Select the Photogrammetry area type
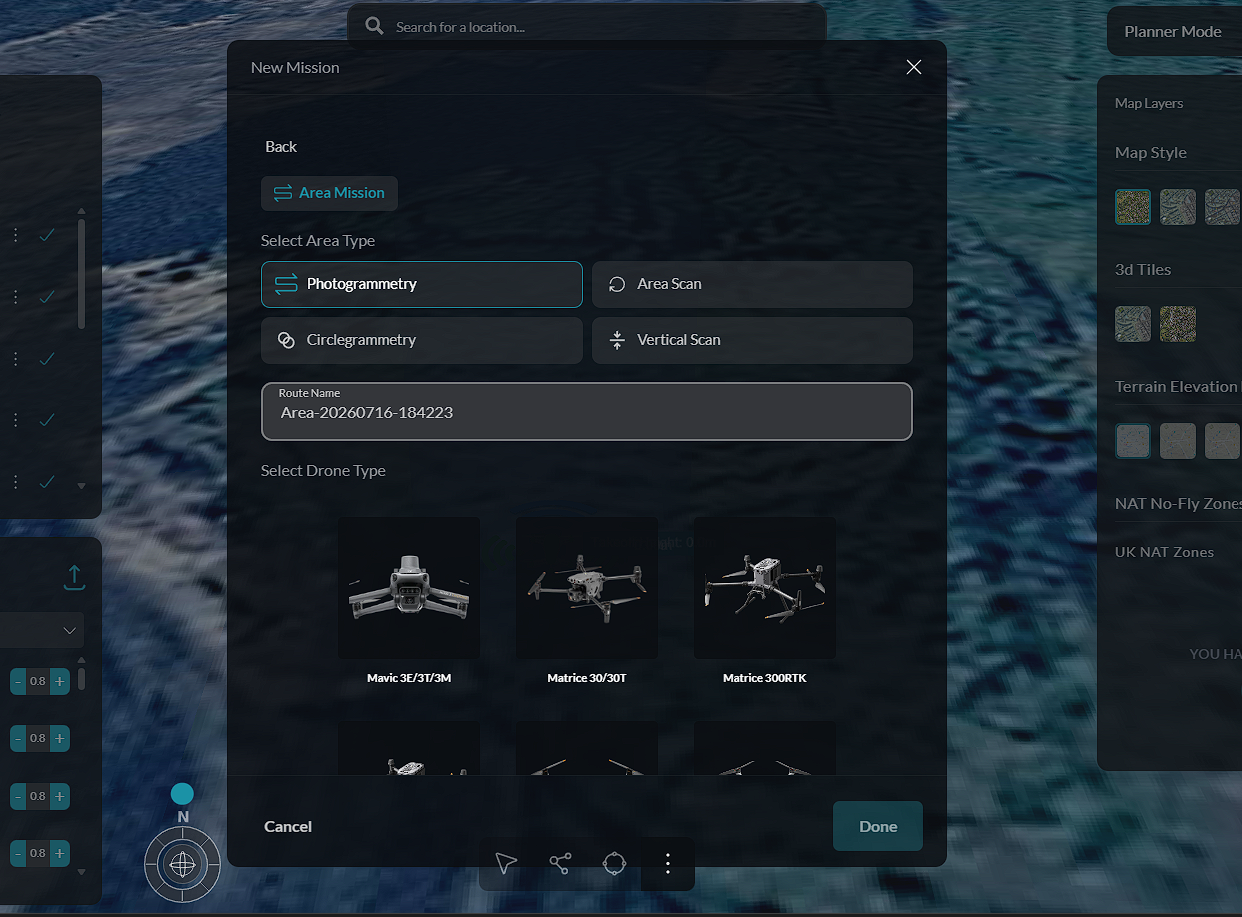Viewport: 1242px width, 917px height. 422,284
